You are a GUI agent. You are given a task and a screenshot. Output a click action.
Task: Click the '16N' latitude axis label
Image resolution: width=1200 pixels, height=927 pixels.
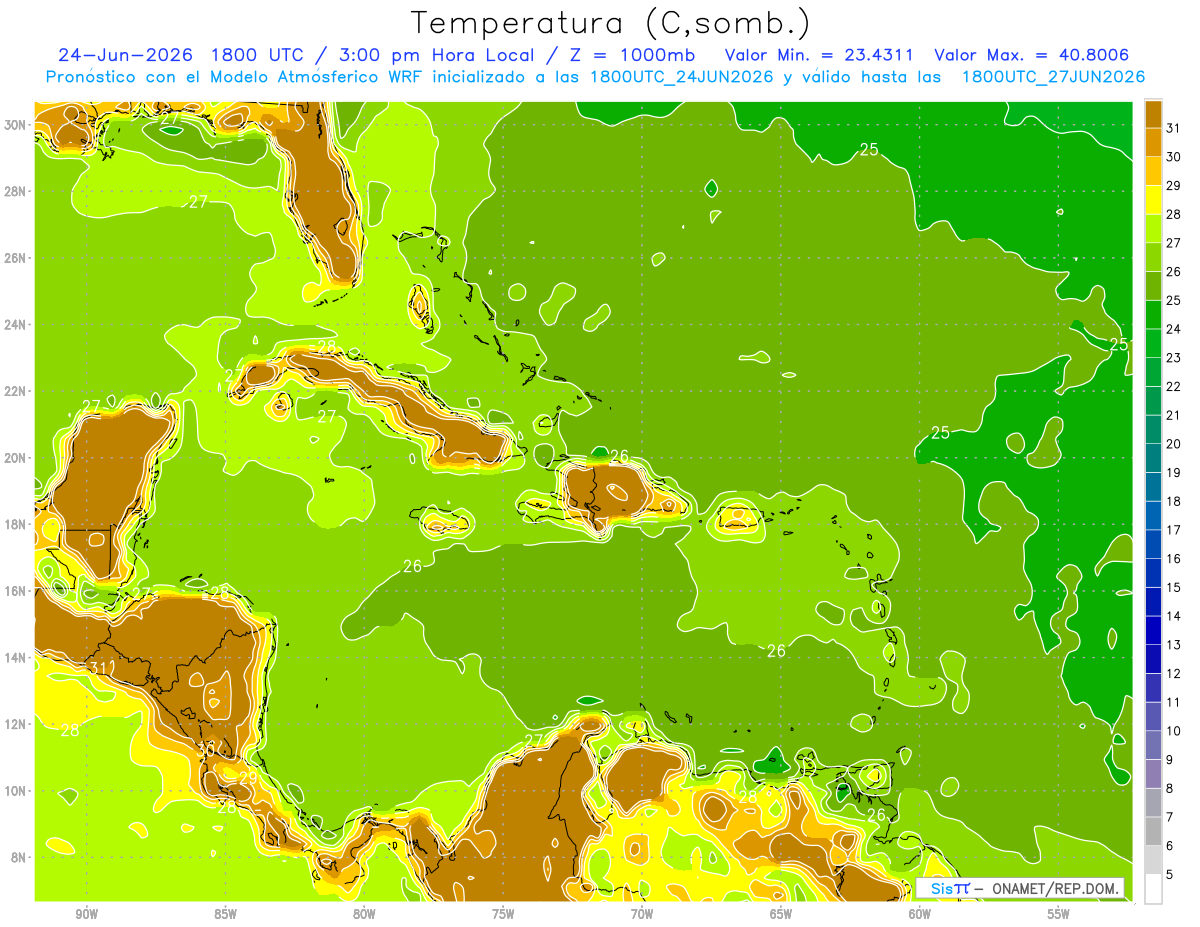pos(17,590)
